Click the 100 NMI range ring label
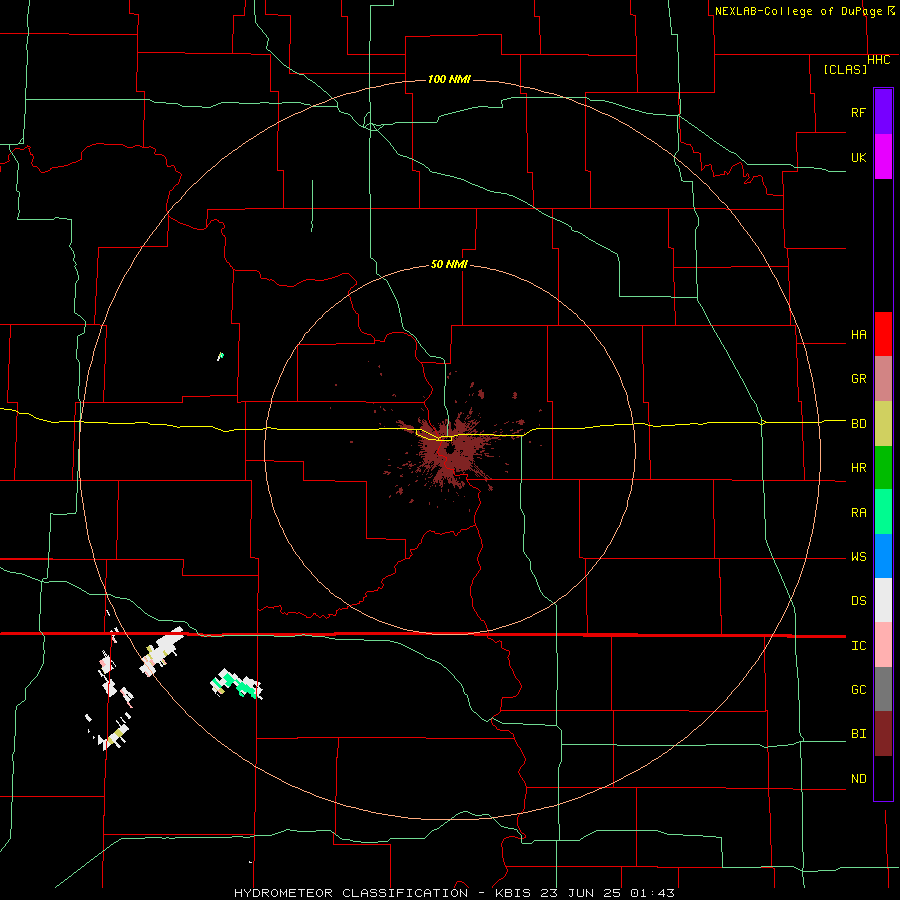900x900 pixels. coord(449,79)
